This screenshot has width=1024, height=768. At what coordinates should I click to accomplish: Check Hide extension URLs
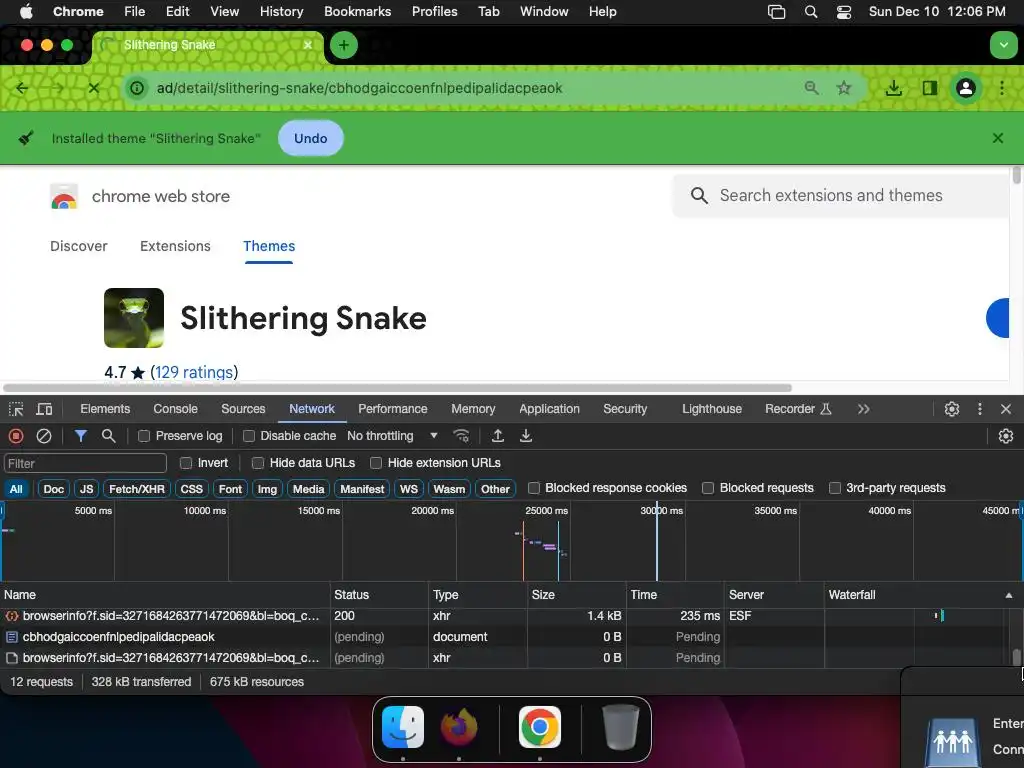pyautogui.click(x=376, y=463)
